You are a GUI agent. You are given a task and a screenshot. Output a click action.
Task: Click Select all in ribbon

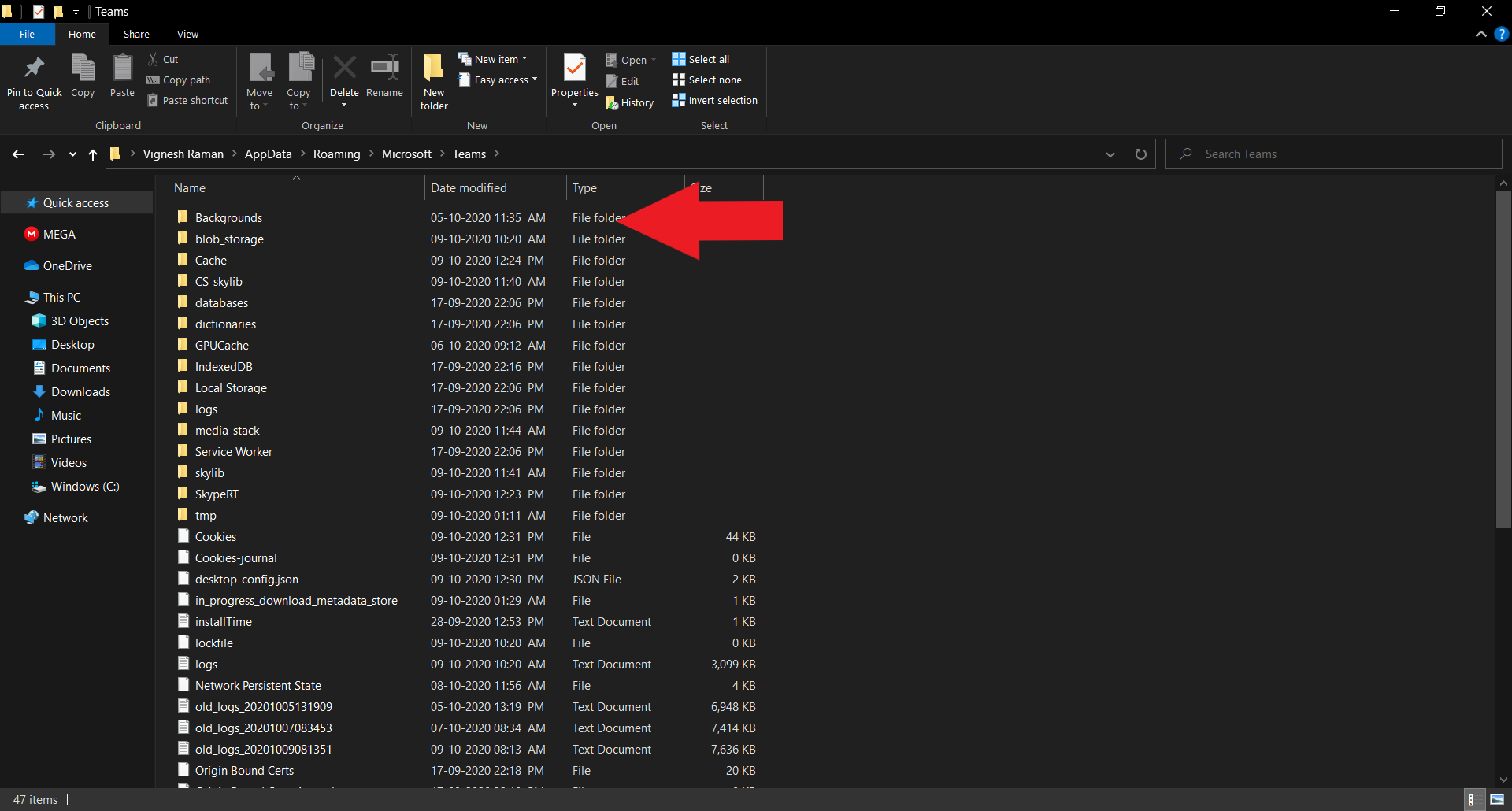pos(701,59)
